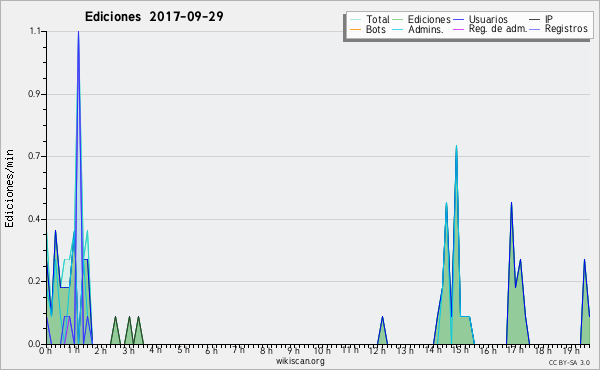Click the "4 h" hour label
The width and height of the screenshot is (600, 370).
pyautogui.click(x=155, y=349)
